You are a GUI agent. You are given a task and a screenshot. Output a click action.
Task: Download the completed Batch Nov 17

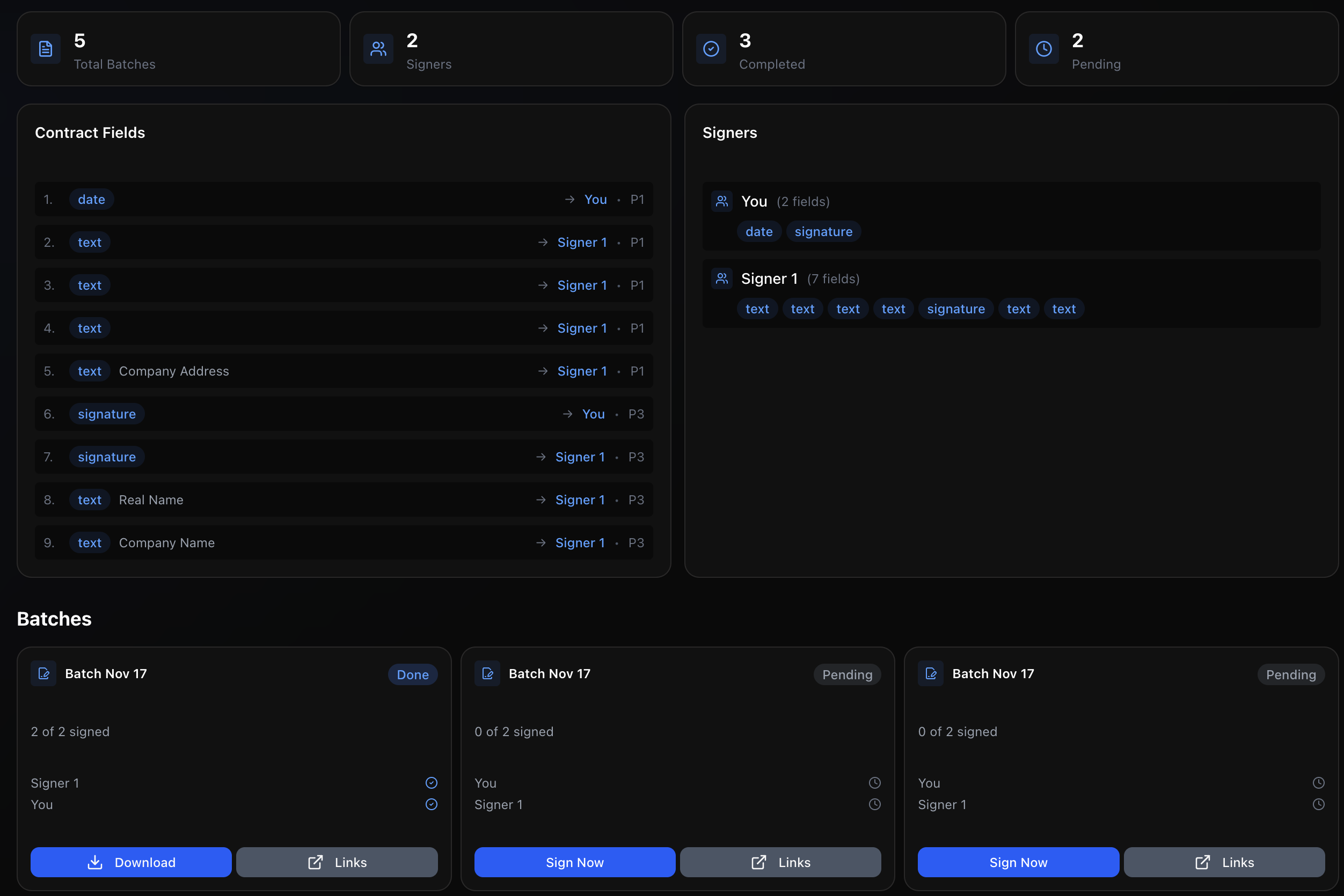pos(130,862)
